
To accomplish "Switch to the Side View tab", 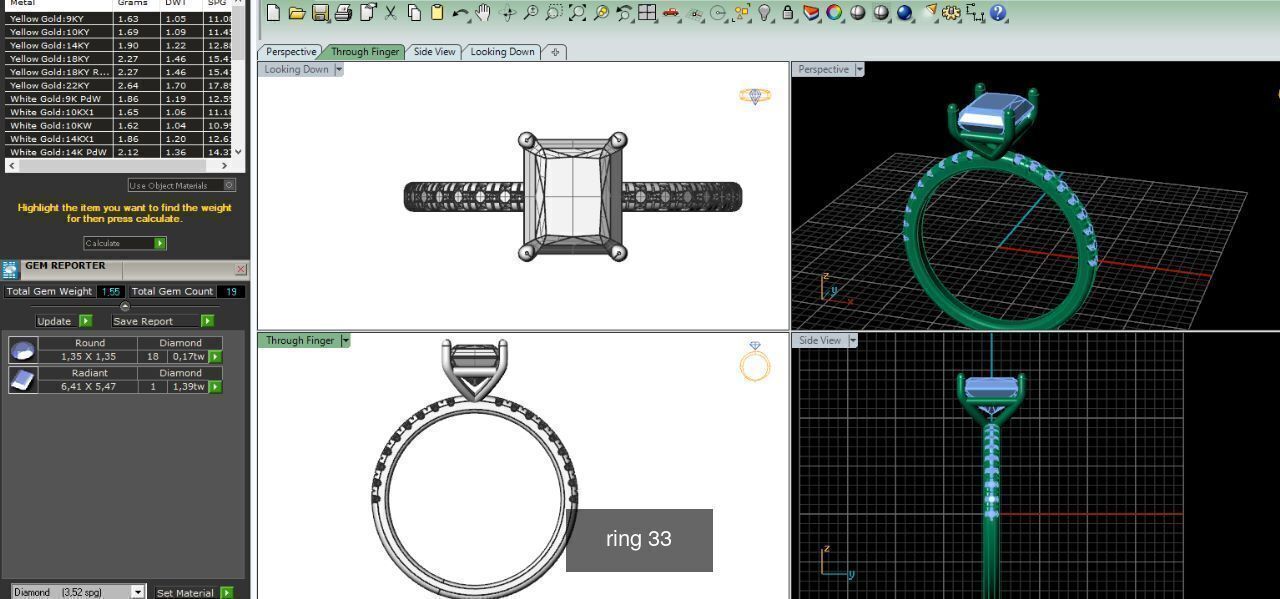I will coord(435,51).
